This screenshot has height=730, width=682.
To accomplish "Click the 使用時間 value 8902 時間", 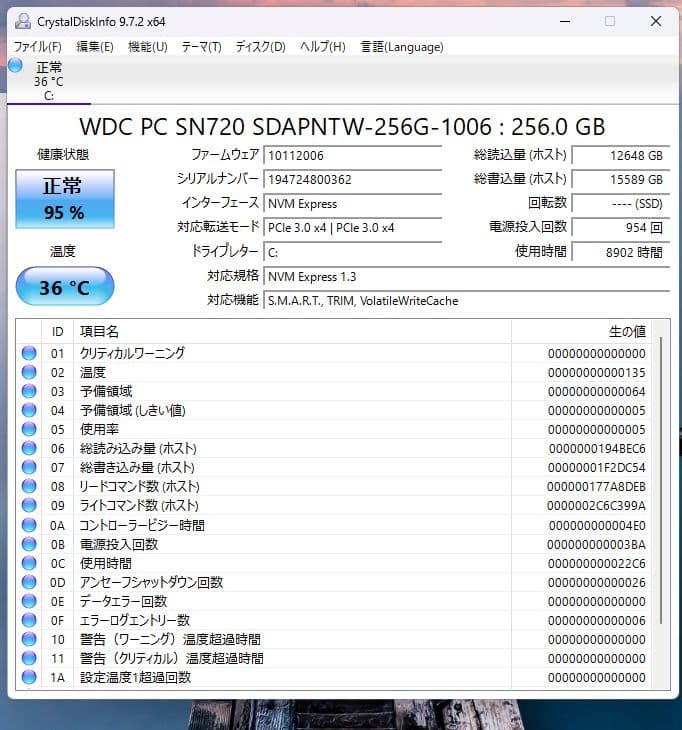I will 621,252.
